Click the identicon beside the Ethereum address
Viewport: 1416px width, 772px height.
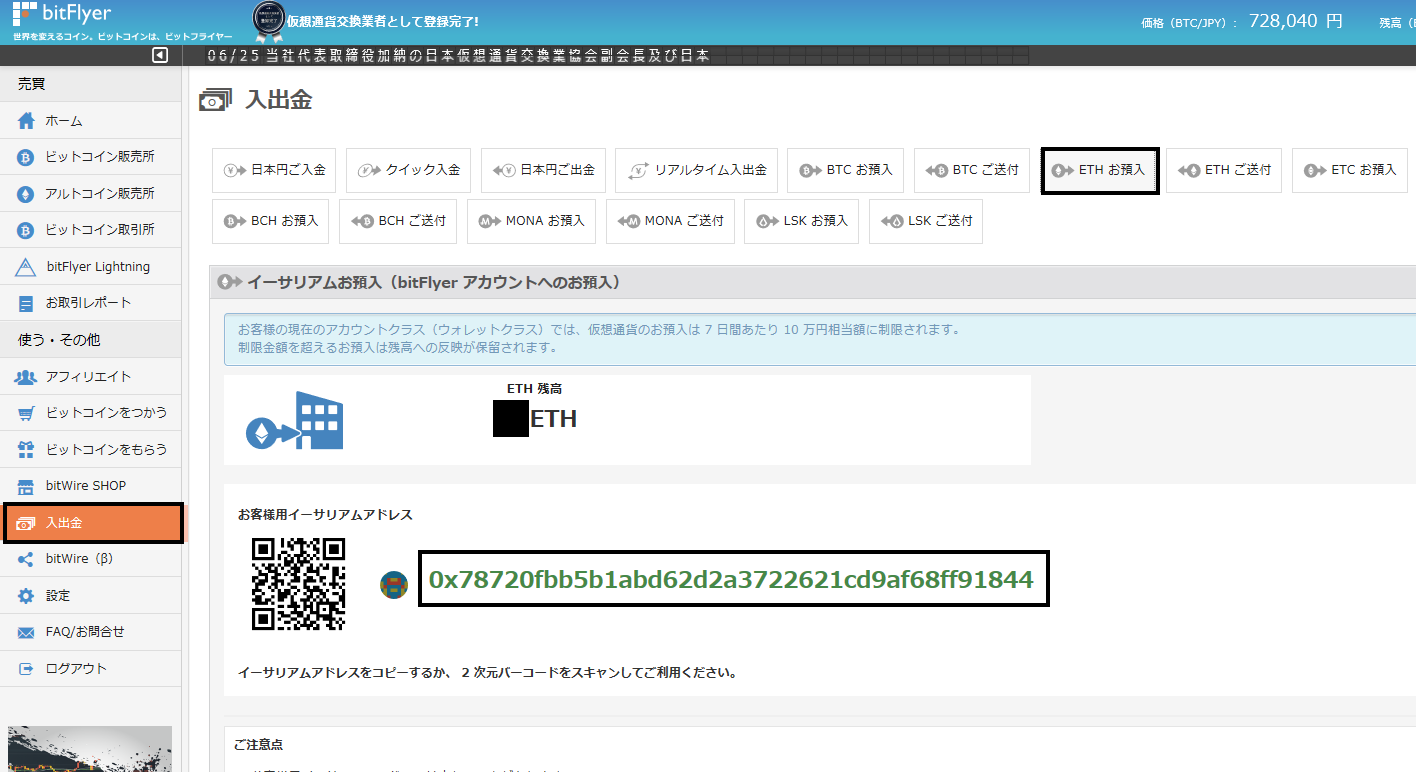(x=394, y=585)
